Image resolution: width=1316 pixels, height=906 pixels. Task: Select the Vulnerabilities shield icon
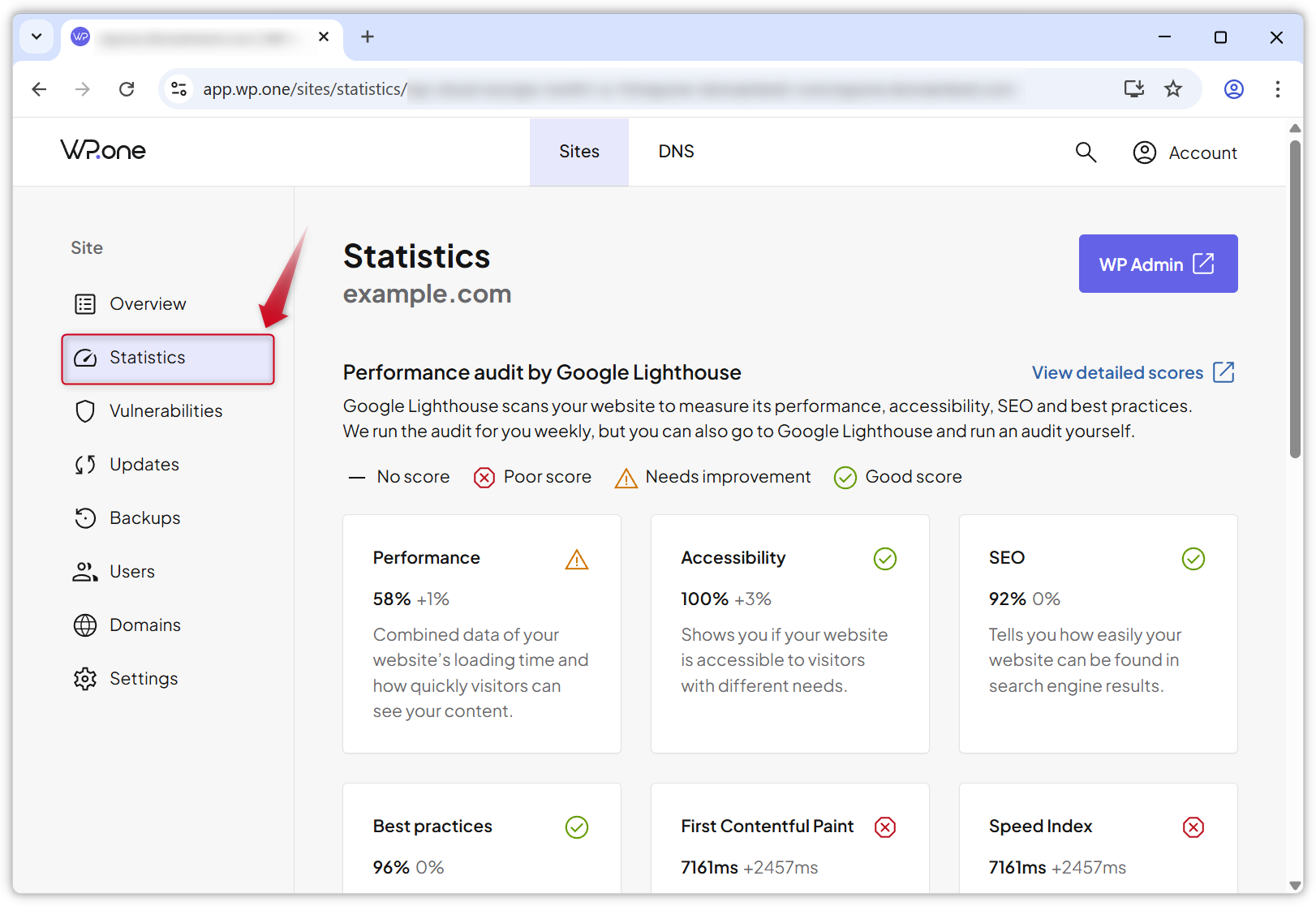click(x=86, y=411)
